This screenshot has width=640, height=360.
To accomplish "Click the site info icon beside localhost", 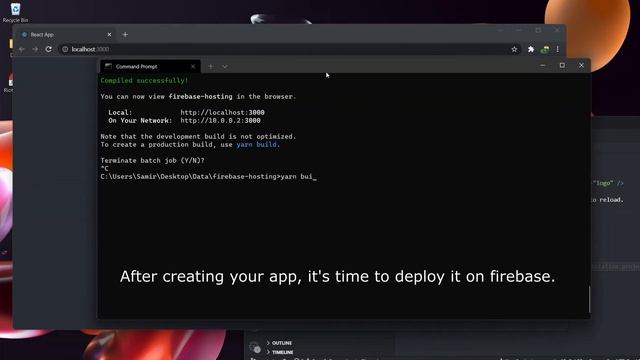I will pos(65,49).
